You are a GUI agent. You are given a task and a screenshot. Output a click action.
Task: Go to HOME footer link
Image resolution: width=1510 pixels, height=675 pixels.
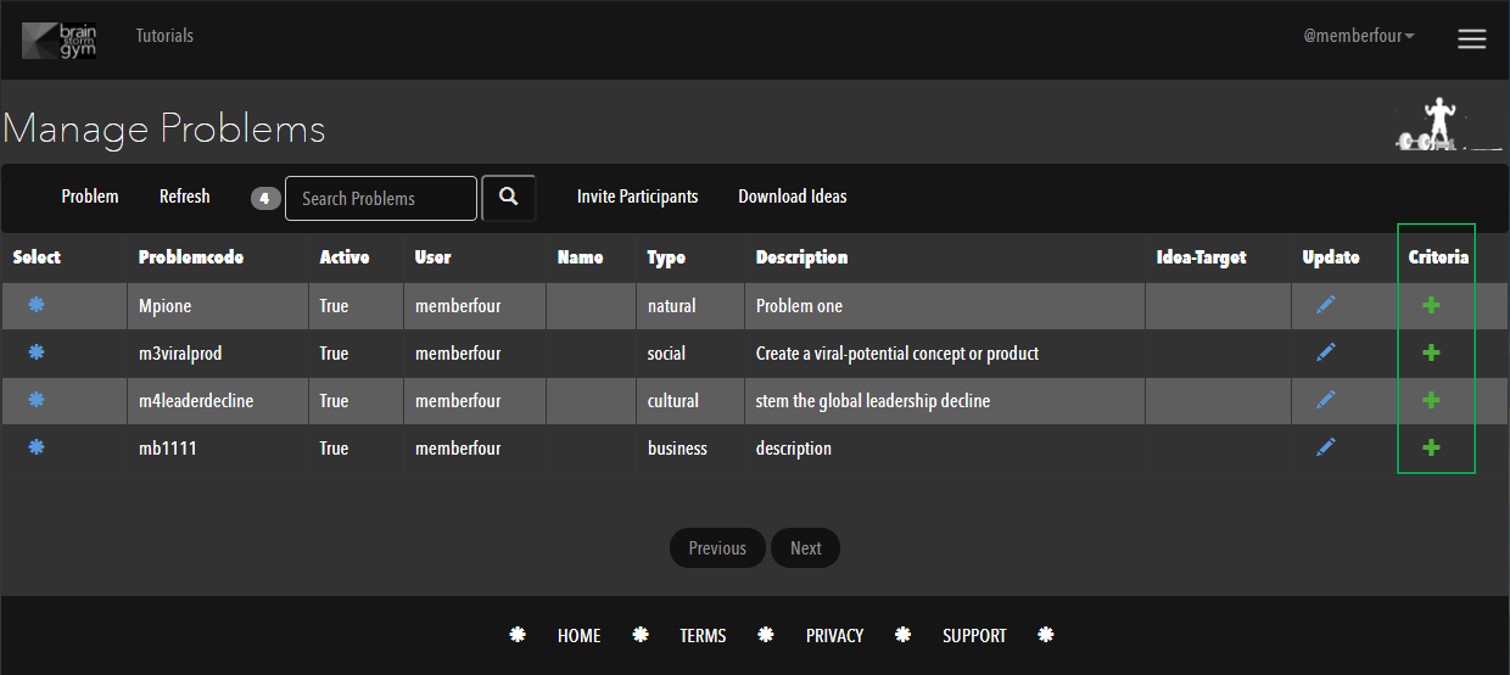pos(579,636)
